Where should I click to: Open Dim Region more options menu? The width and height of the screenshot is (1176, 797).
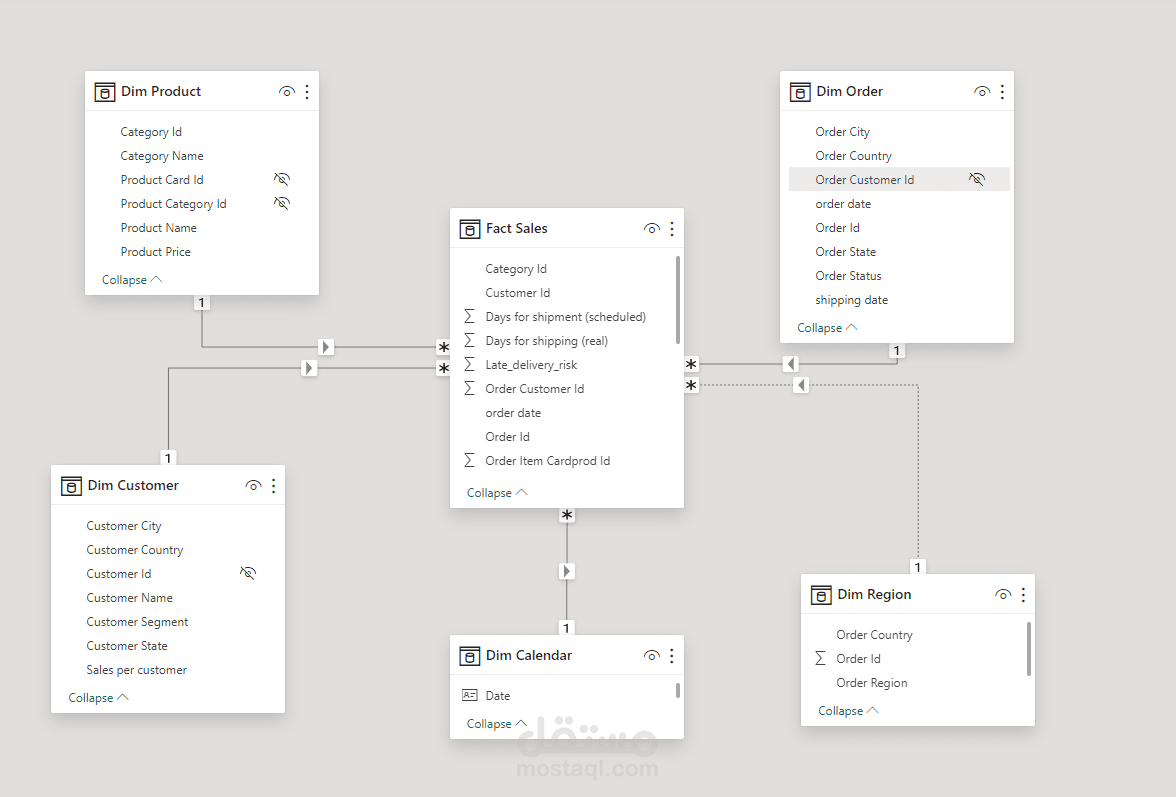[x=1023, y=595]
